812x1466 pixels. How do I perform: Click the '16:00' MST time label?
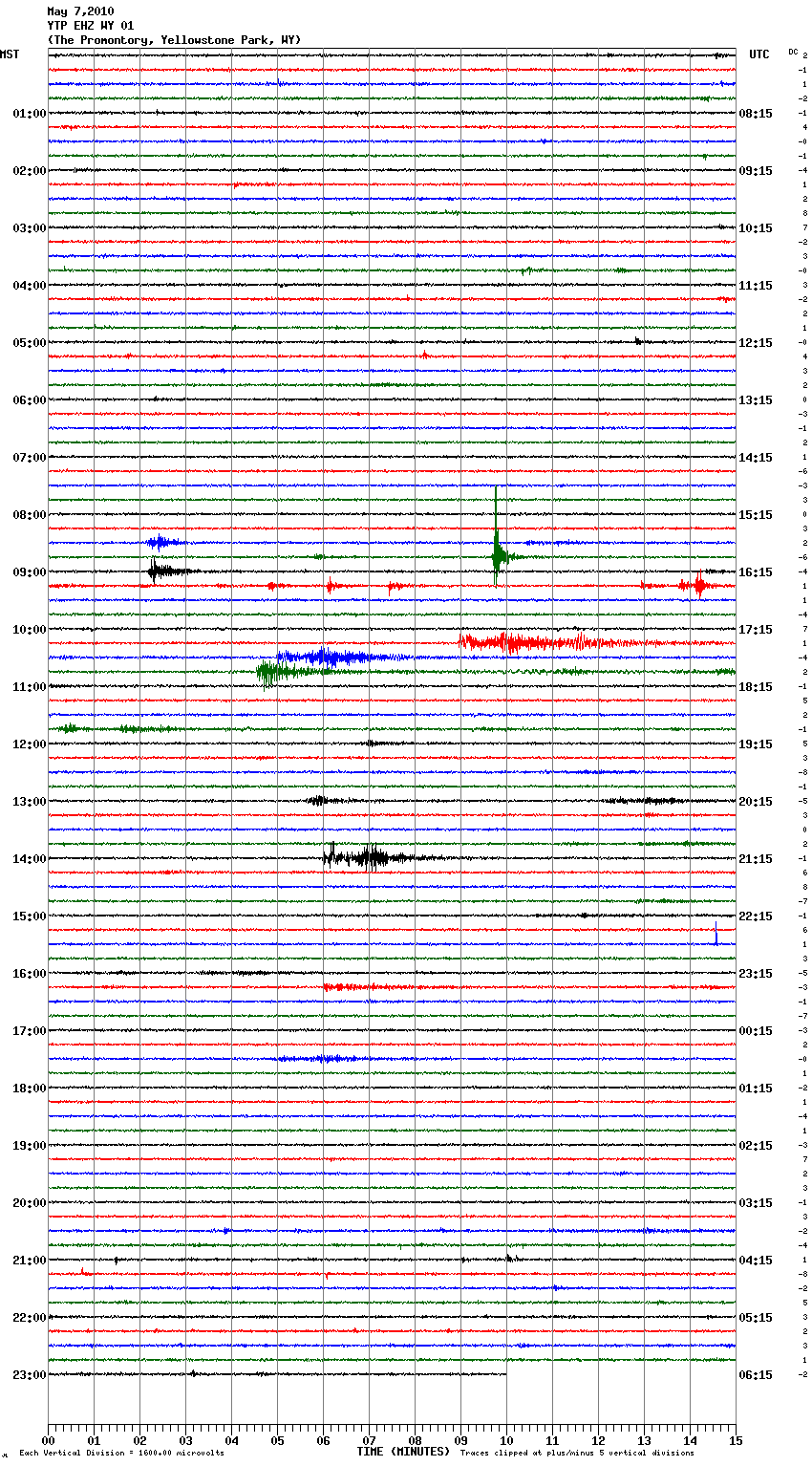(30, 974)
